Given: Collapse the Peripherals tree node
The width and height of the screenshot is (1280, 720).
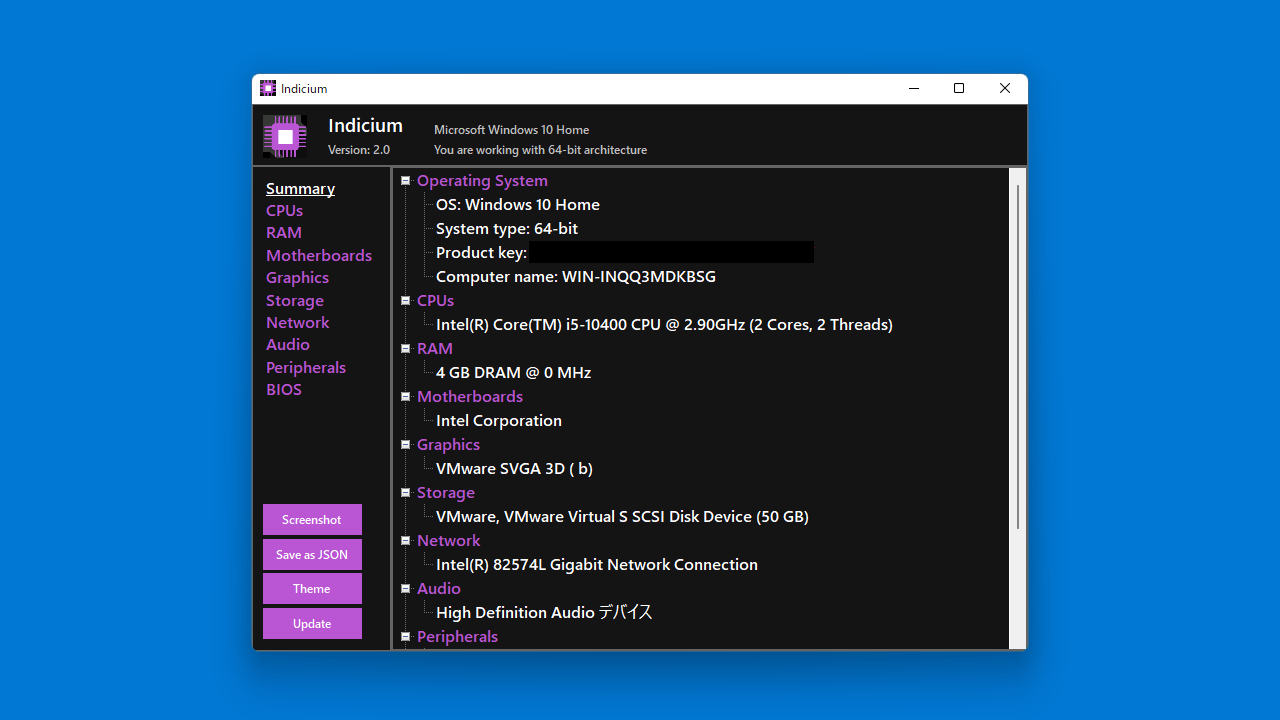Looking at the screenshot, I should (x=406, y=637).
